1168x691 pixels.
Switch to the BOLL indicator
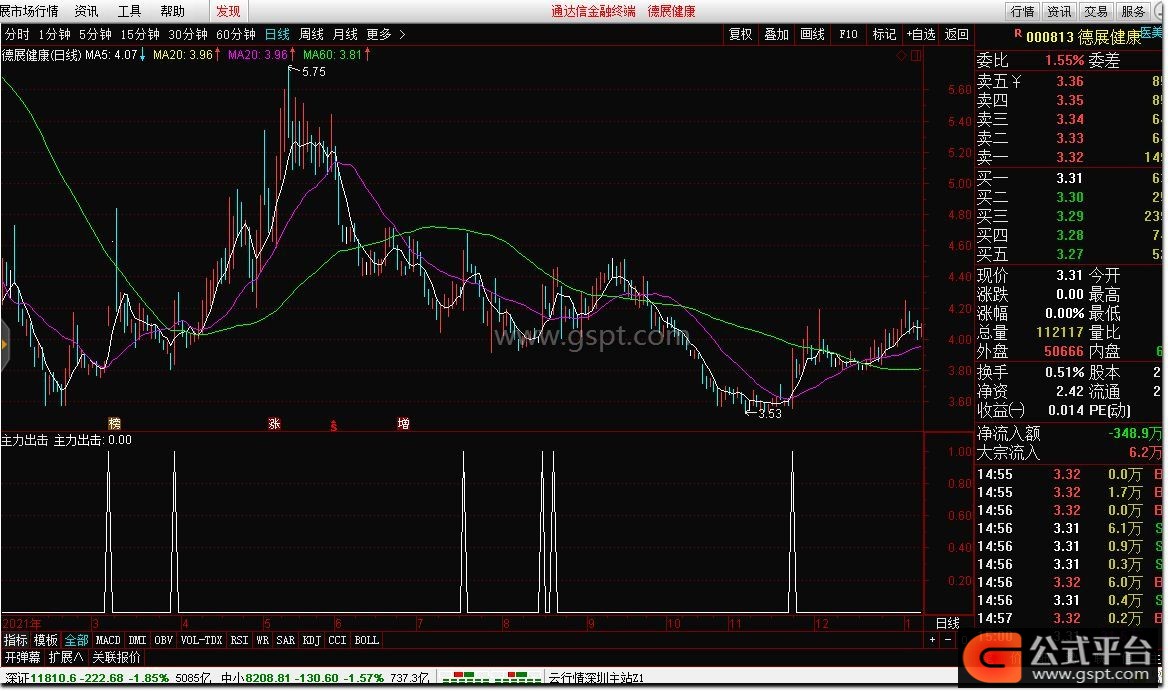366,640
